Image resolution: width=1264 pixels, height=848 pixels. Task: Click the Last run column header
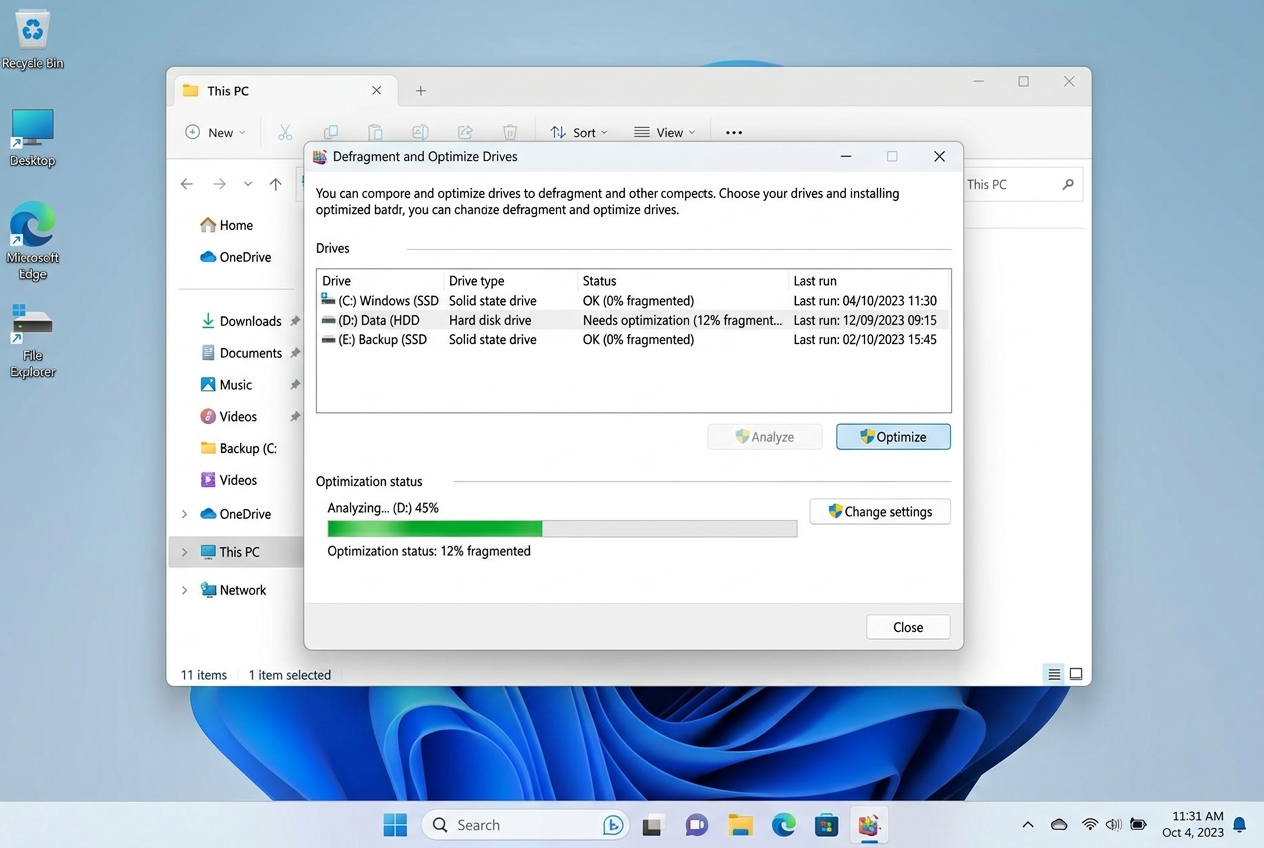tap(869, 281)
